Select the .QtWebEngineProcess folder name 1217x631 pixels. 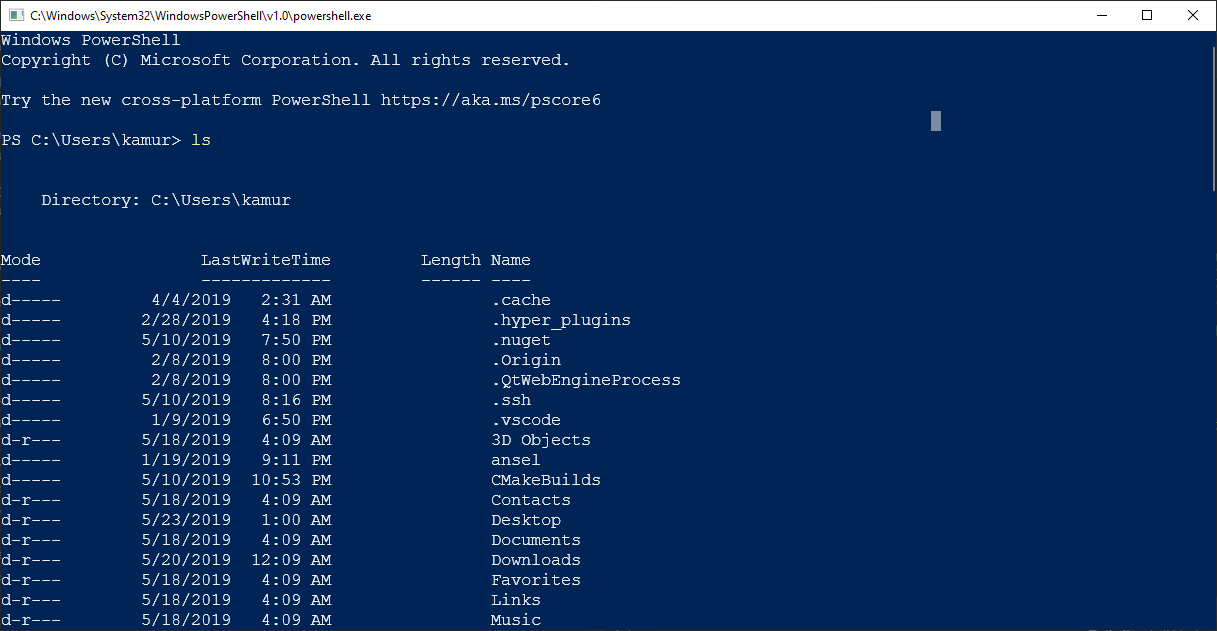pyautogui.click(x=585, y=379)
